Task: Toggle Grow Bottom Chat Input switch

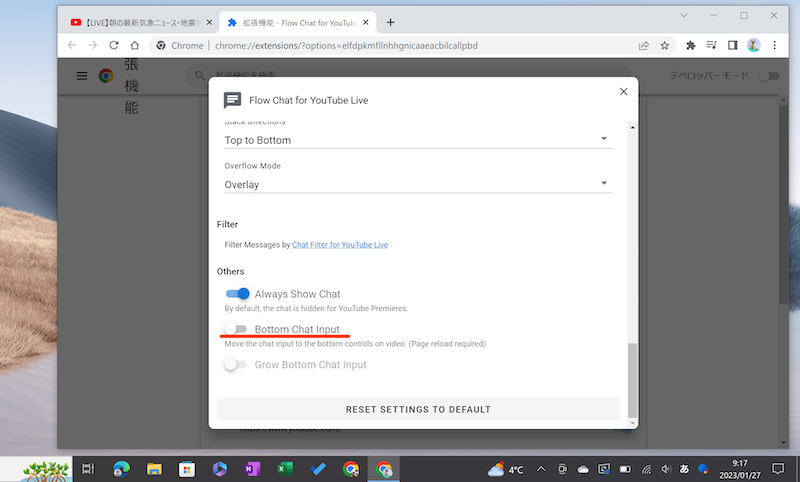Action: click(x=235, y=365)
